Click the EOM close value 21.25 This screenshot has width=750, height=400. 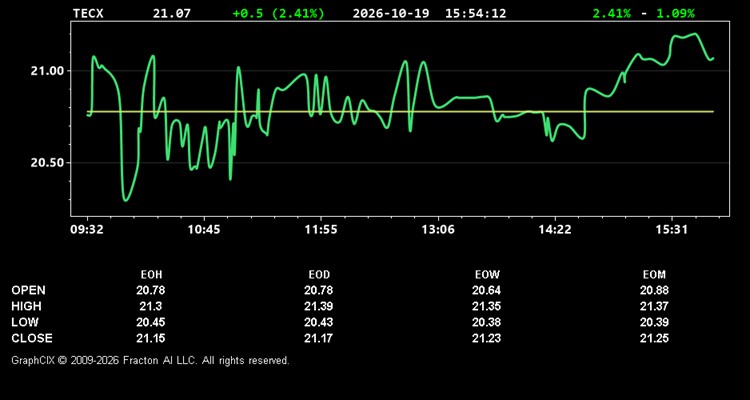point(654,338)
